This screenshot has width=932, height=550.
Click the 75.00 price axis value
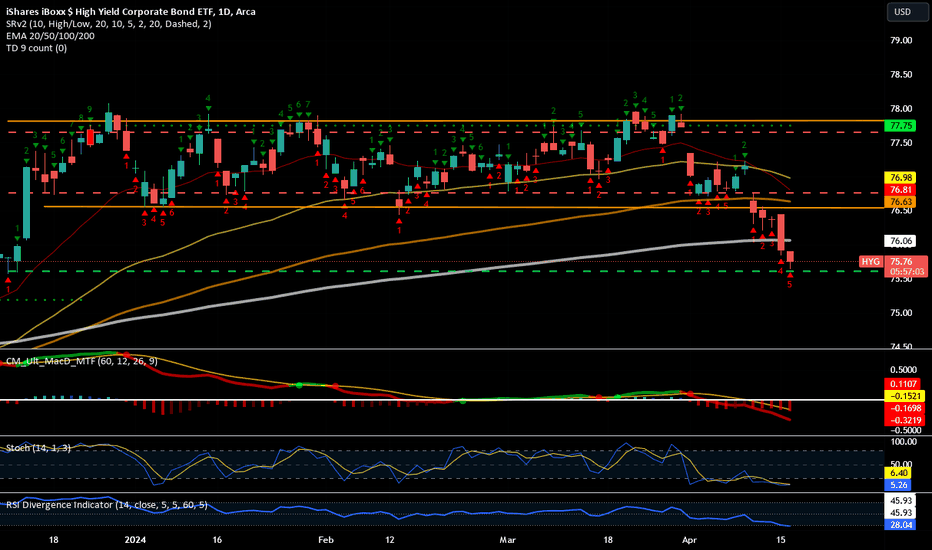coord(901,313)
